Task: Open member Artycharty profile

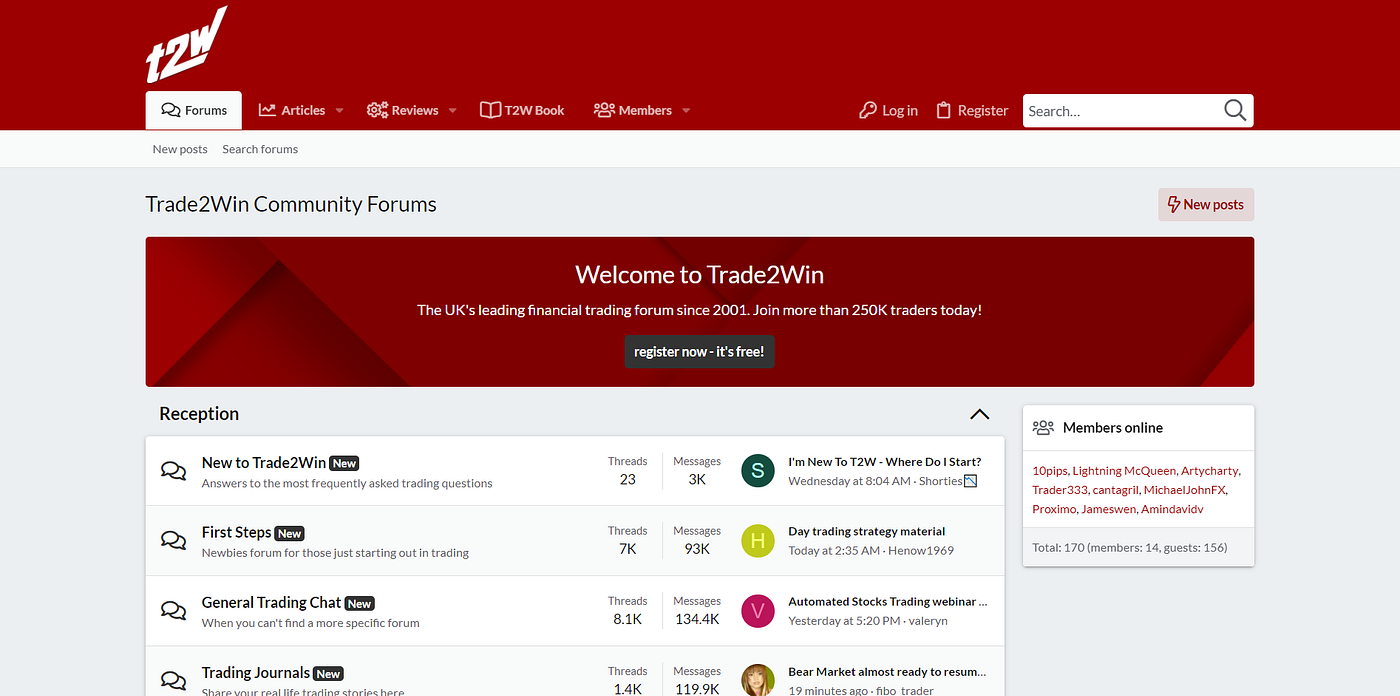Action: pos(1210,471)
